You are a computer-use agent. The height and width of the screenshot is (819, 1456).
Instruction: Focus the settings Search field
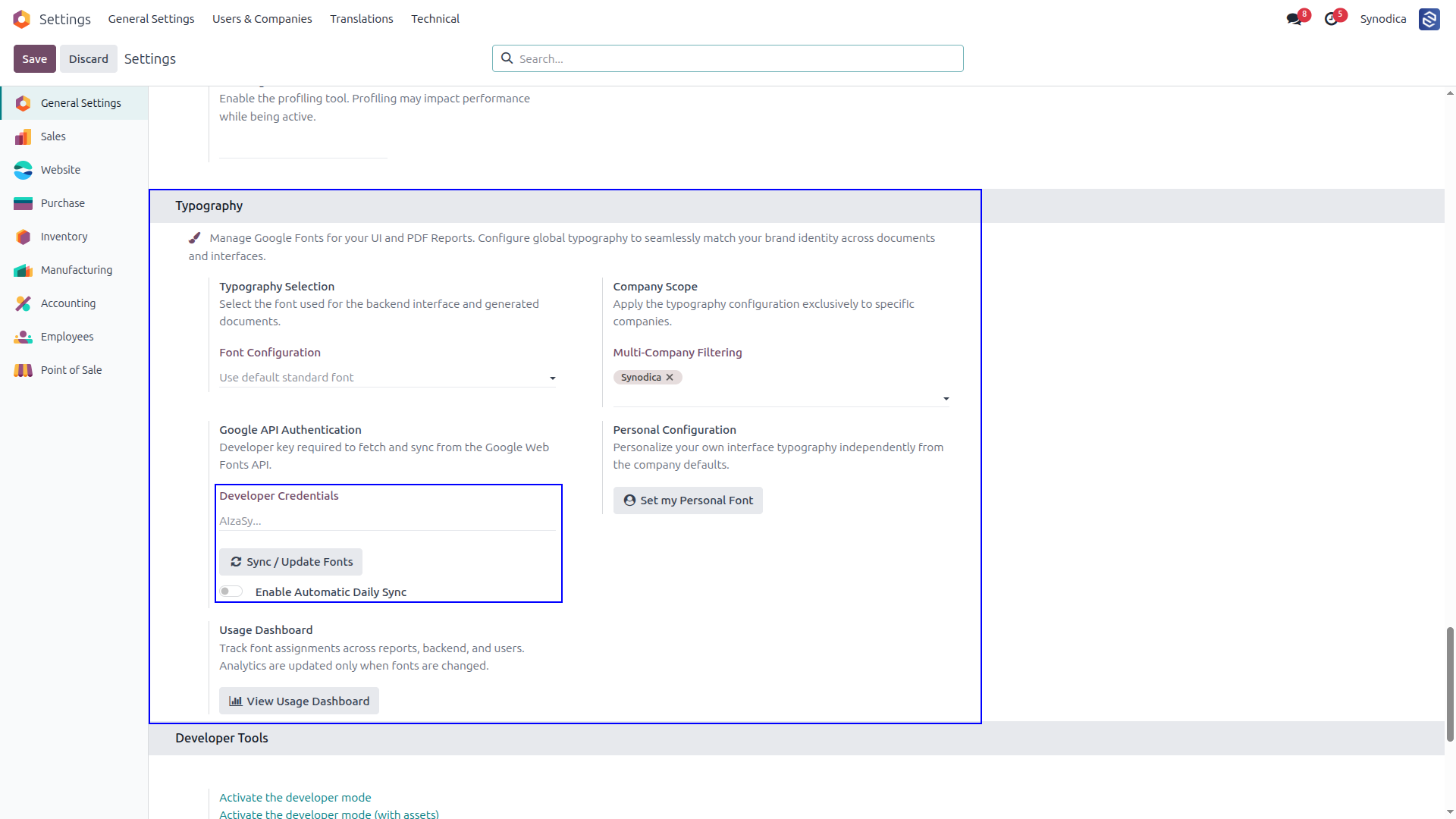[x=728, y=58]
